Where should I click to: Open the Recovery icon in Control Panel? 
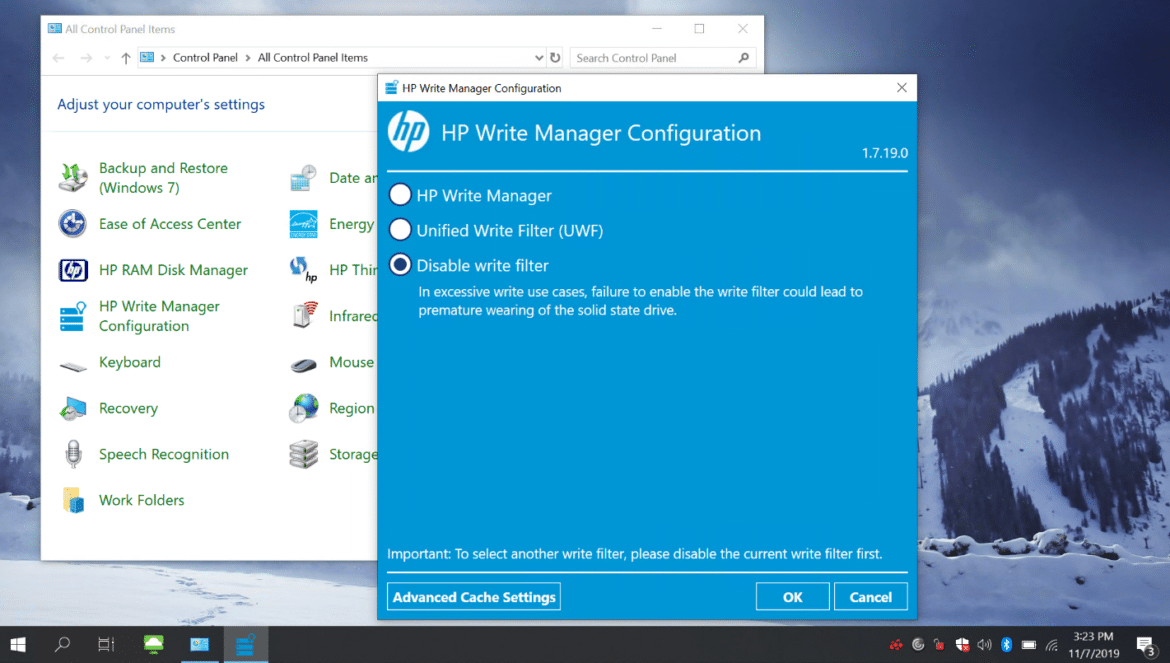coord(73,408)
